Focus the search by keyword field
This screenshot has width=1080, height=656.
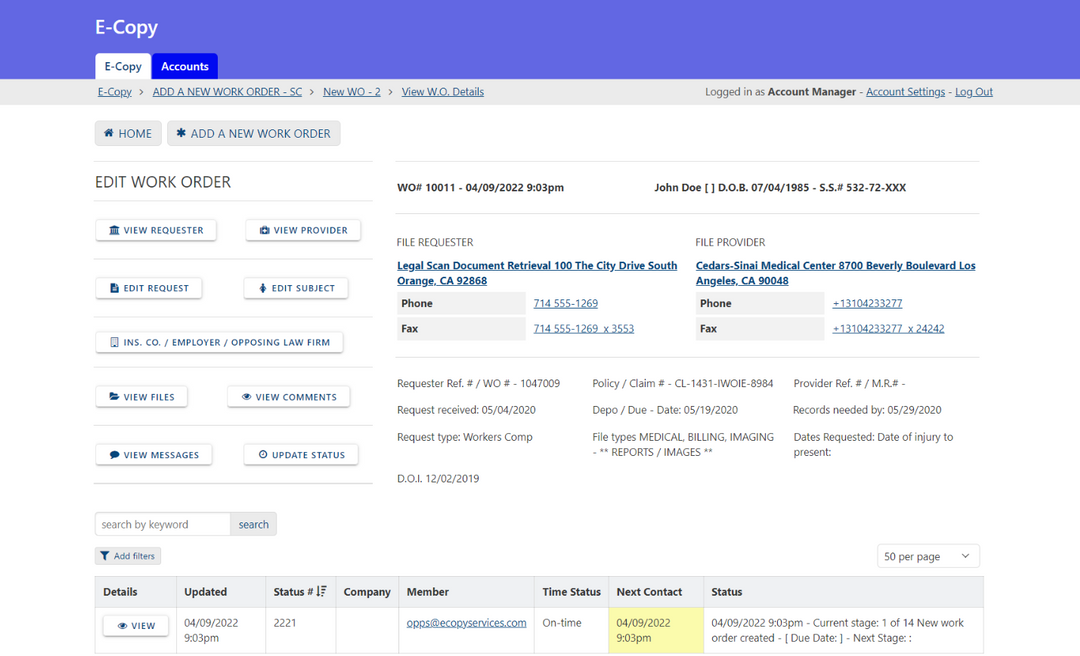click(x=163, y=524)
